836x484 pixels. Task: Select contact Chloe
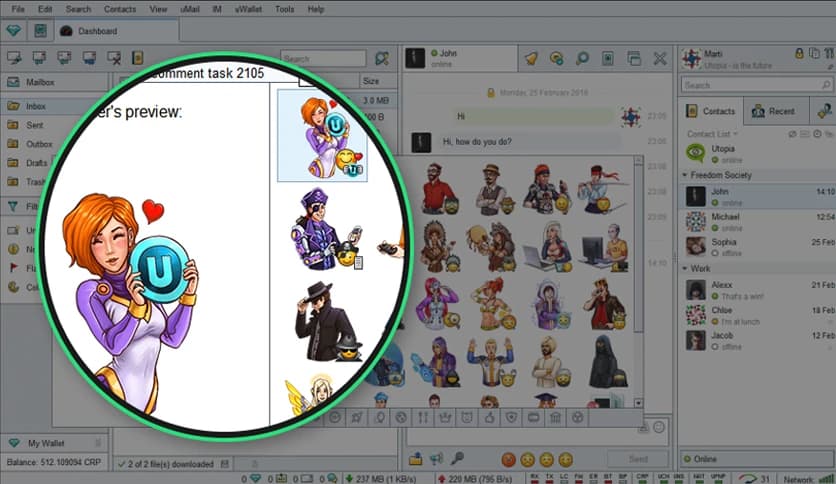tap(757, 315)
